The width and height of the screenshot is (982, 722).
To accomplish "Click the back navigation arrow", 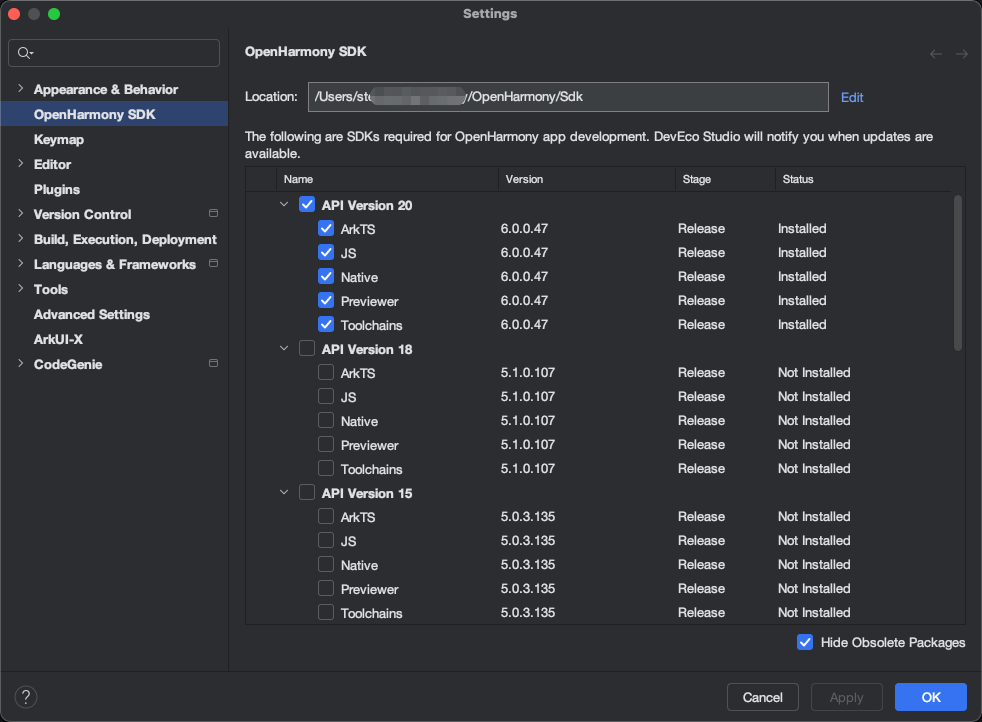I will click(x=936, y=54).
